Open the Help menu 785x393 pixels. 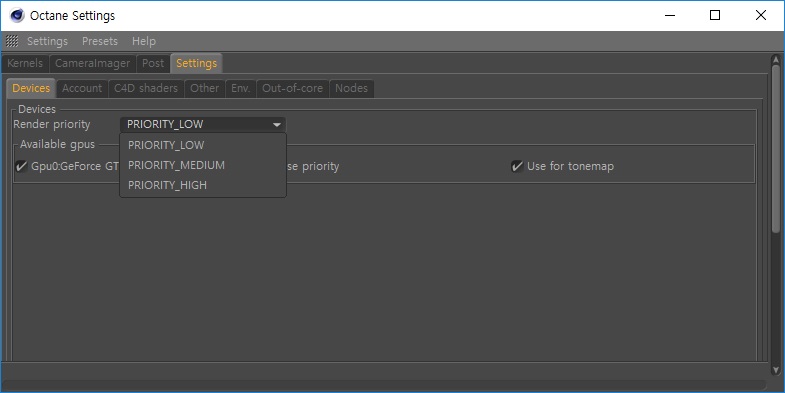click(144, 41)
